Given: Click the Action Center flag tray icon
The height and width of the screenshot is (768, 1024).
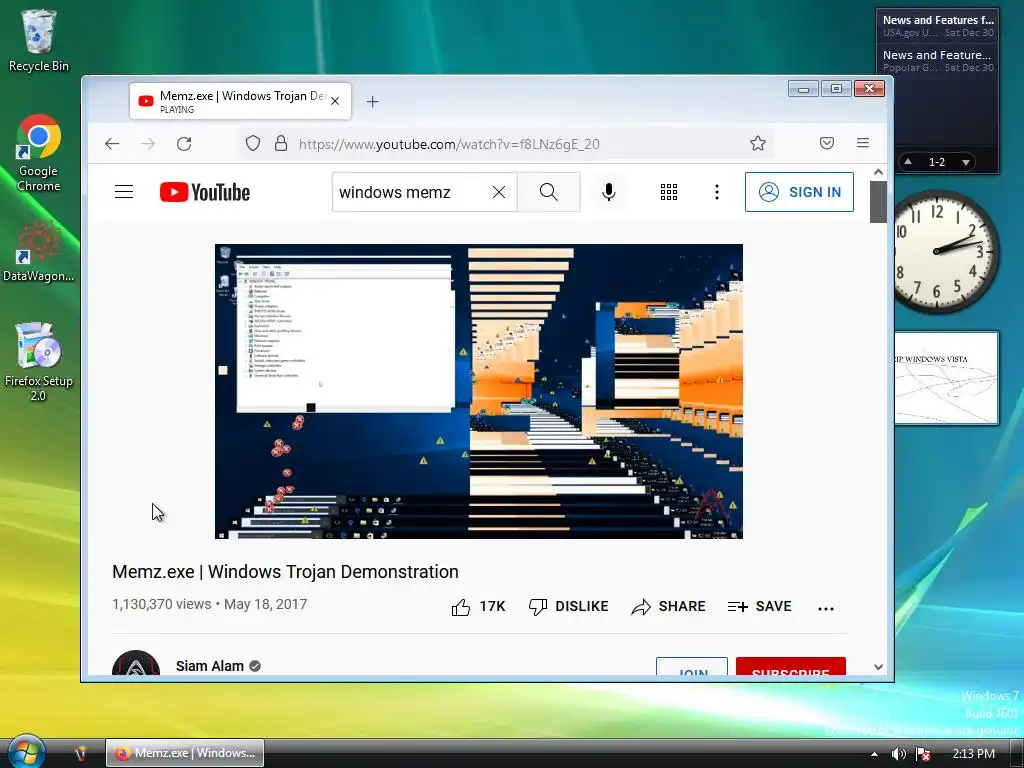Looking at the screenshot, I should click(x=923, y=754).
